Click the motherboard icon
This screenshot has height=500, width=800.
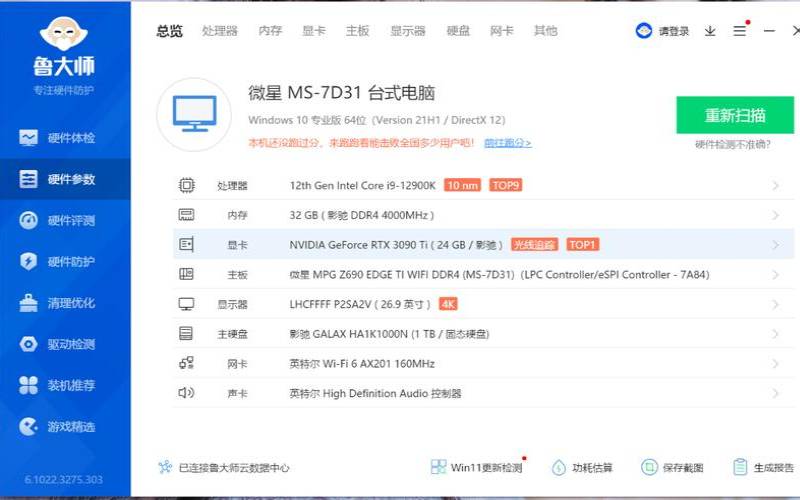click(x=186, y=274)
